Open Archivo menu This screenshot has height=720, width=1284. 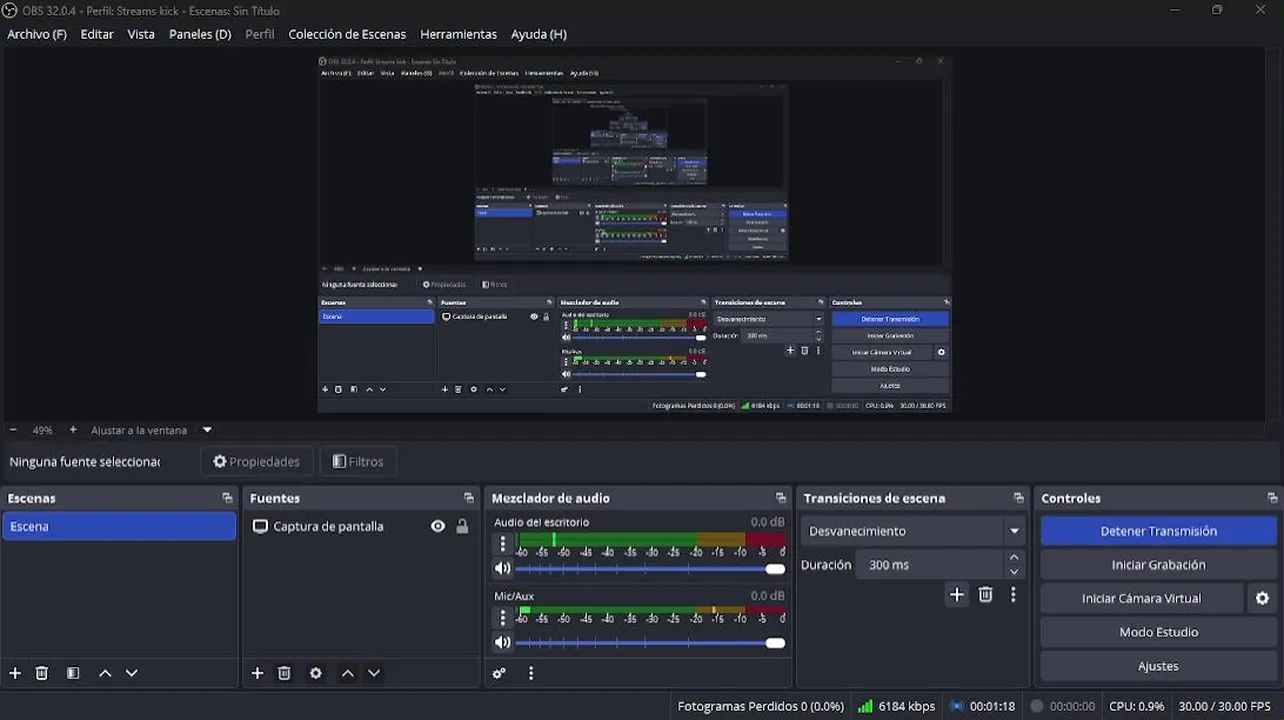tap(37, 34)
